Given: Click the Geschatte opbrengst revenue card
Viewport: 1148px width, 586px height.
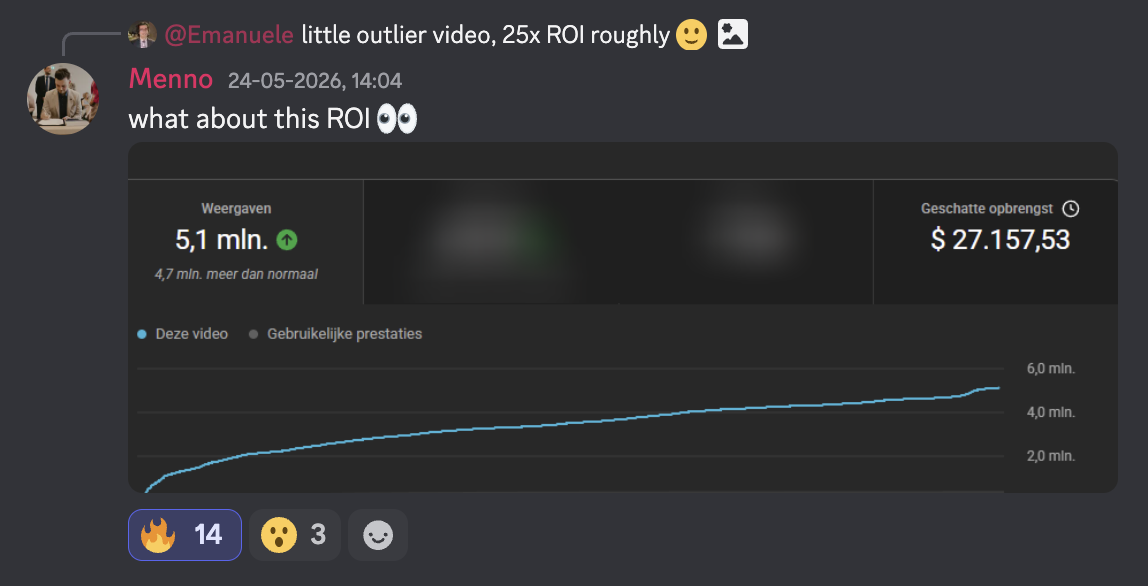Looking at the screenshot, I should coord(996,242).
